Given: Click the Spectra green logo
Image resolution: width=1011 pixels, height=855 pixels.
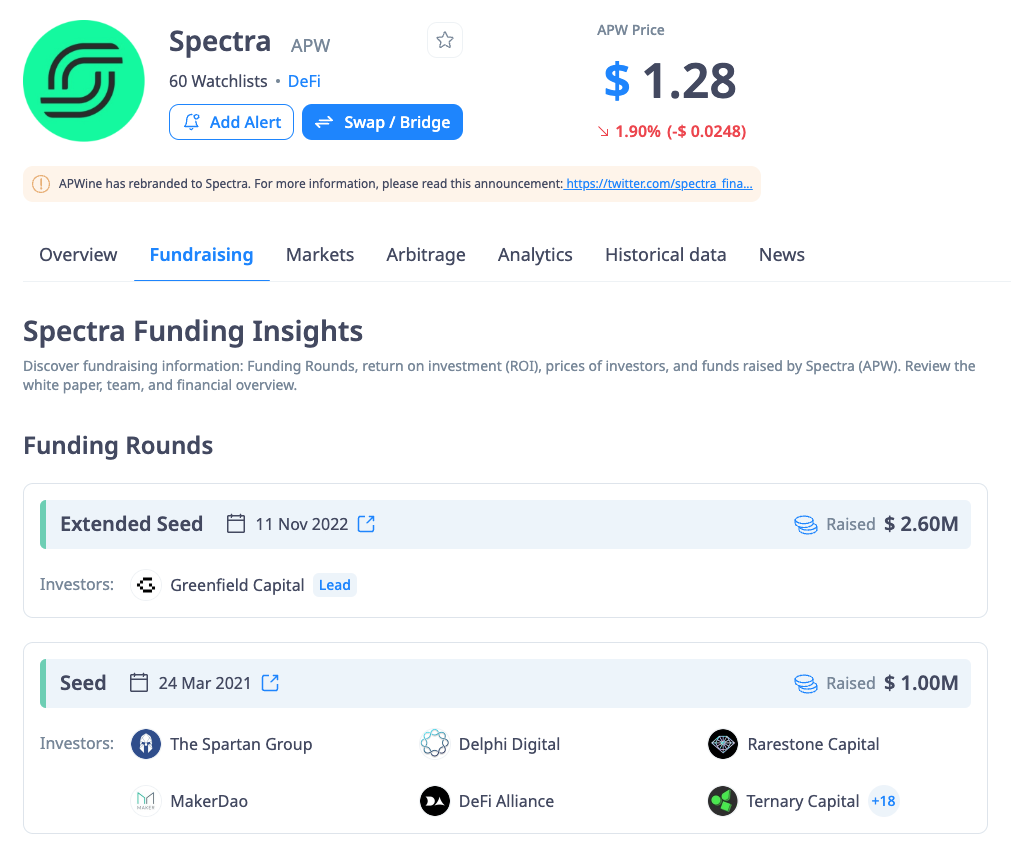Looking at the screenshot, I should tap(84, 81).
